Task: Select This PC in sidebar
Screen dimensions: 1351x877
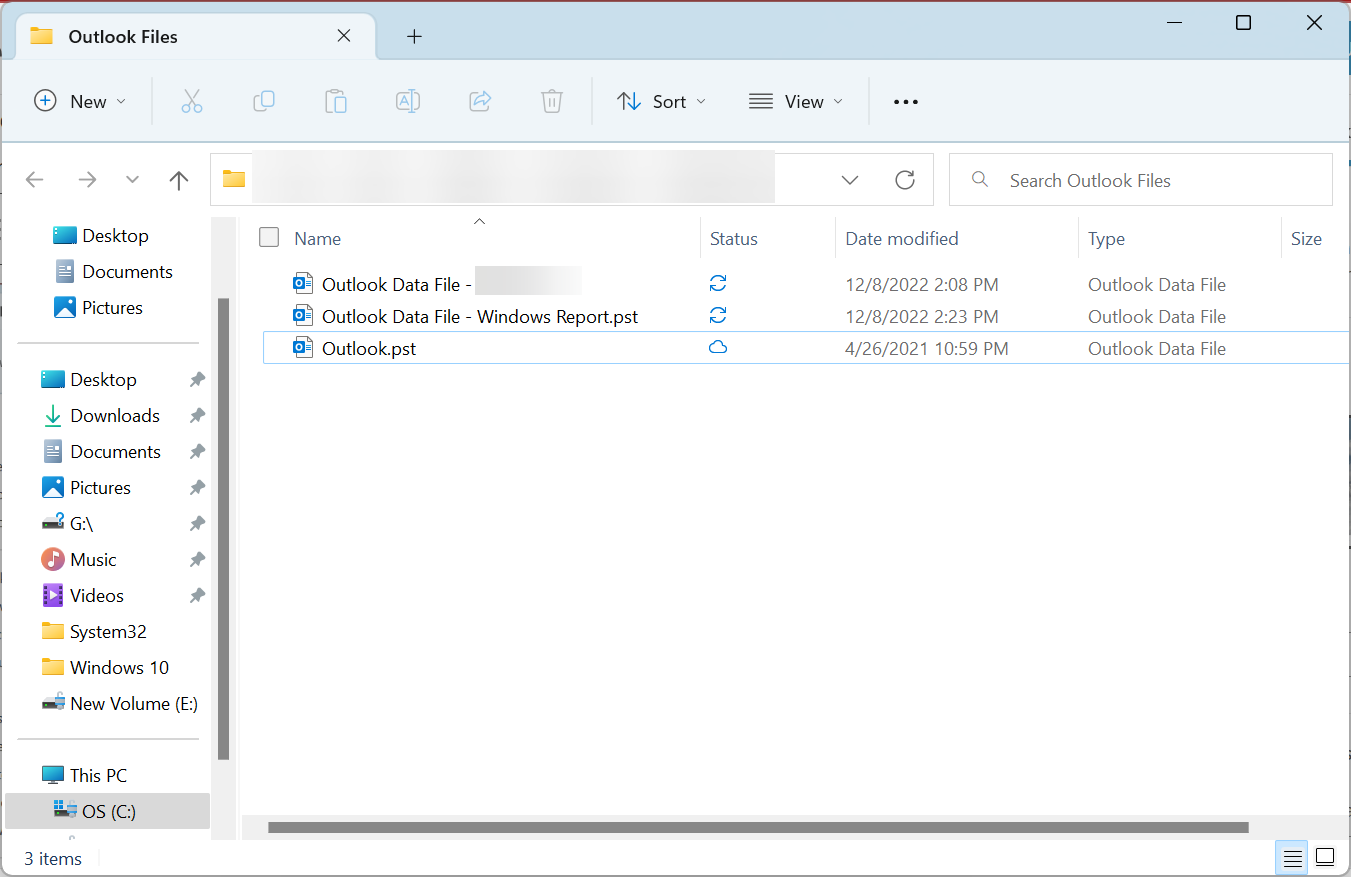Action: (98, 776)
